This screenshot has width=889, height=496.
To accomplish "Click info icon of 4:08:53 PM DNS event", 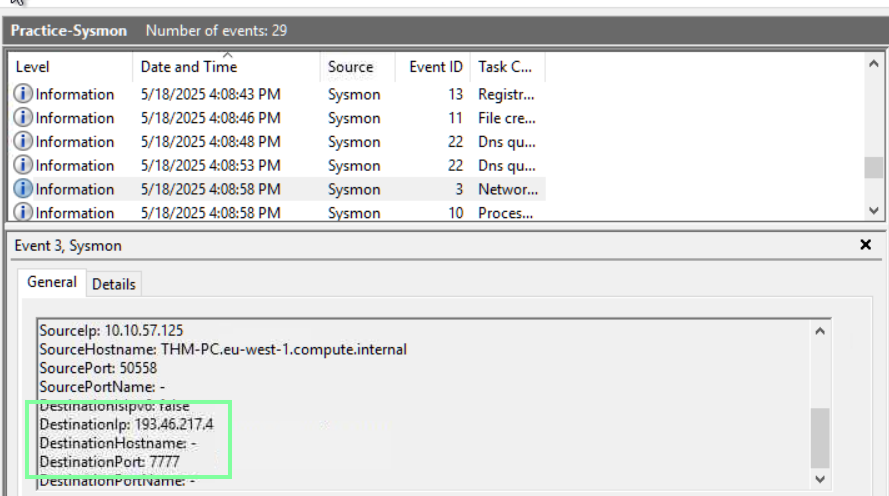I will [x=24, y=165].
